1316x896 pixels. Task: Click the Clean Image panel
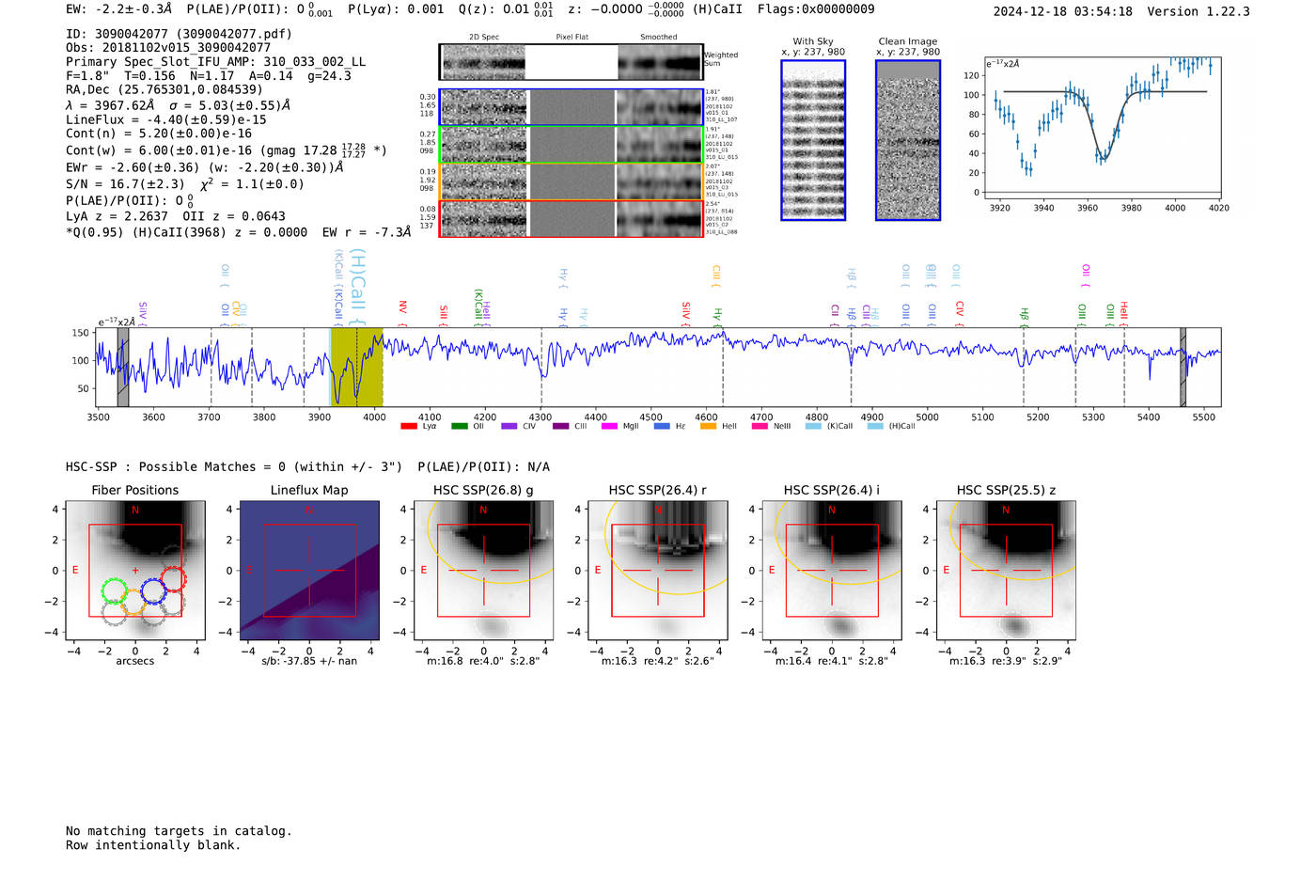pos(908,140)
